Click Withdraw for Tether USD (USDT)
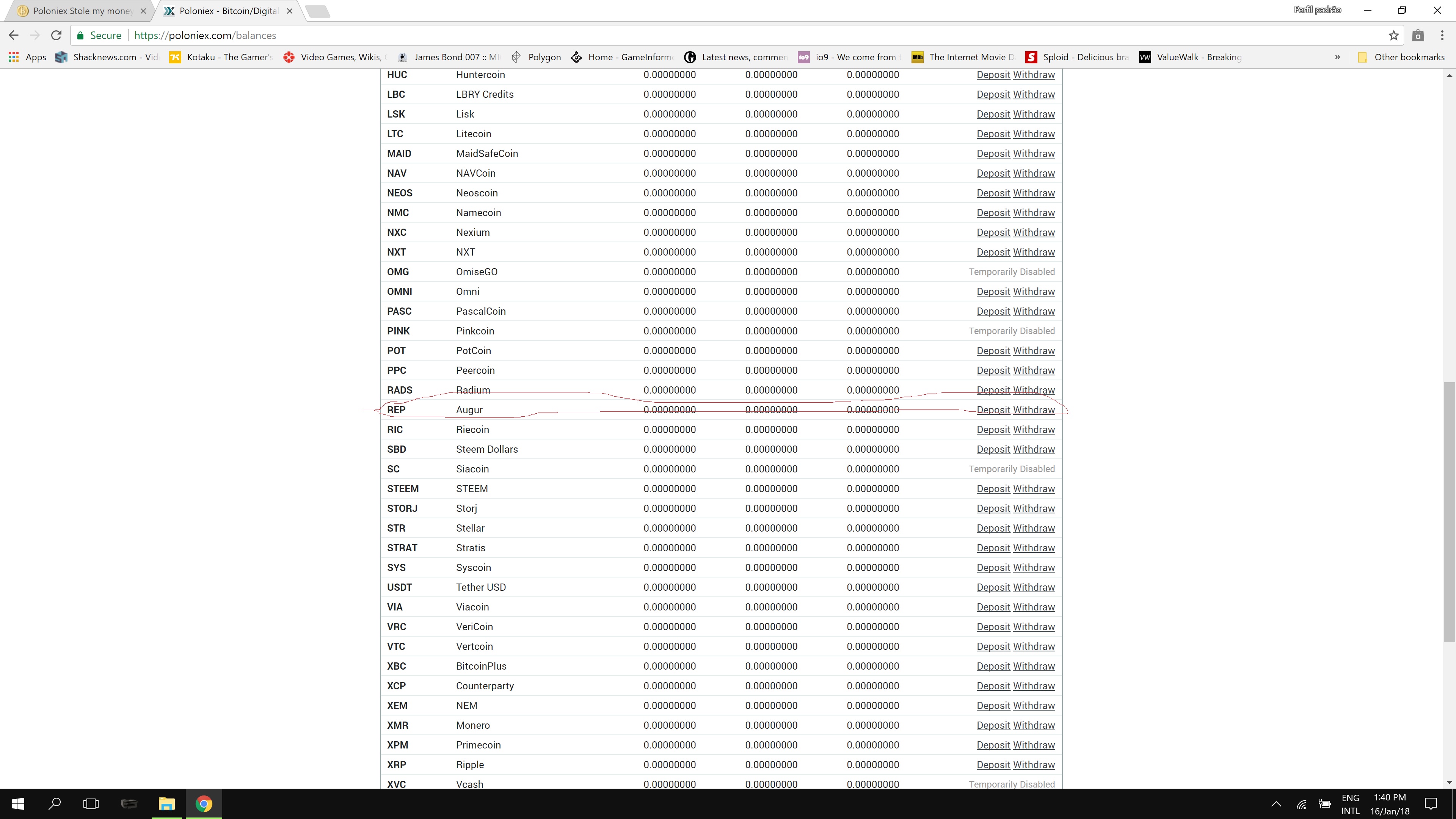Image resolution: width=1456 pixels, height=819 pixels. tap(1034, 587)
